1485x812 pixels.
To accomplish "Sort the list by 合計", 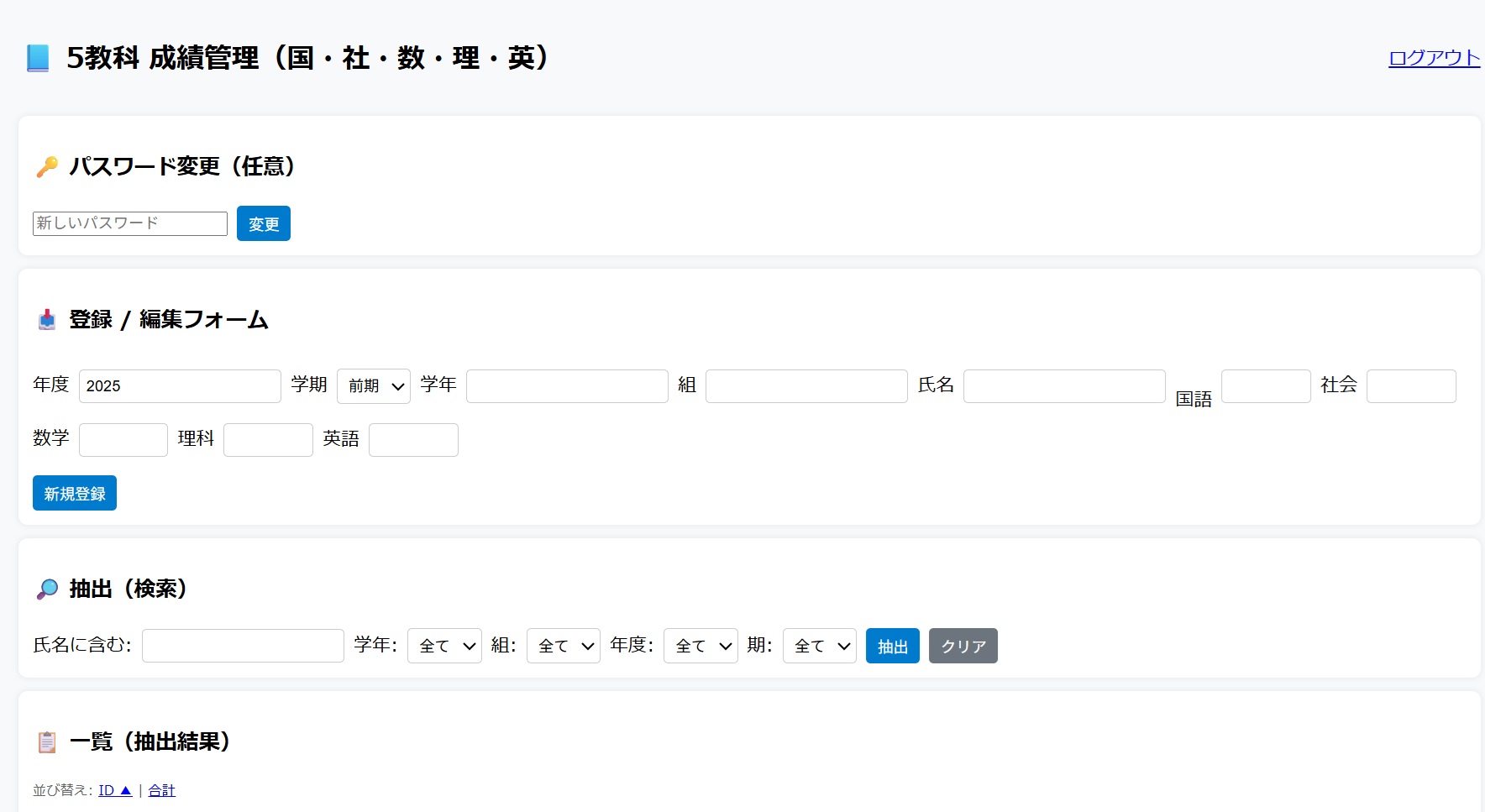I will (161, 790).
